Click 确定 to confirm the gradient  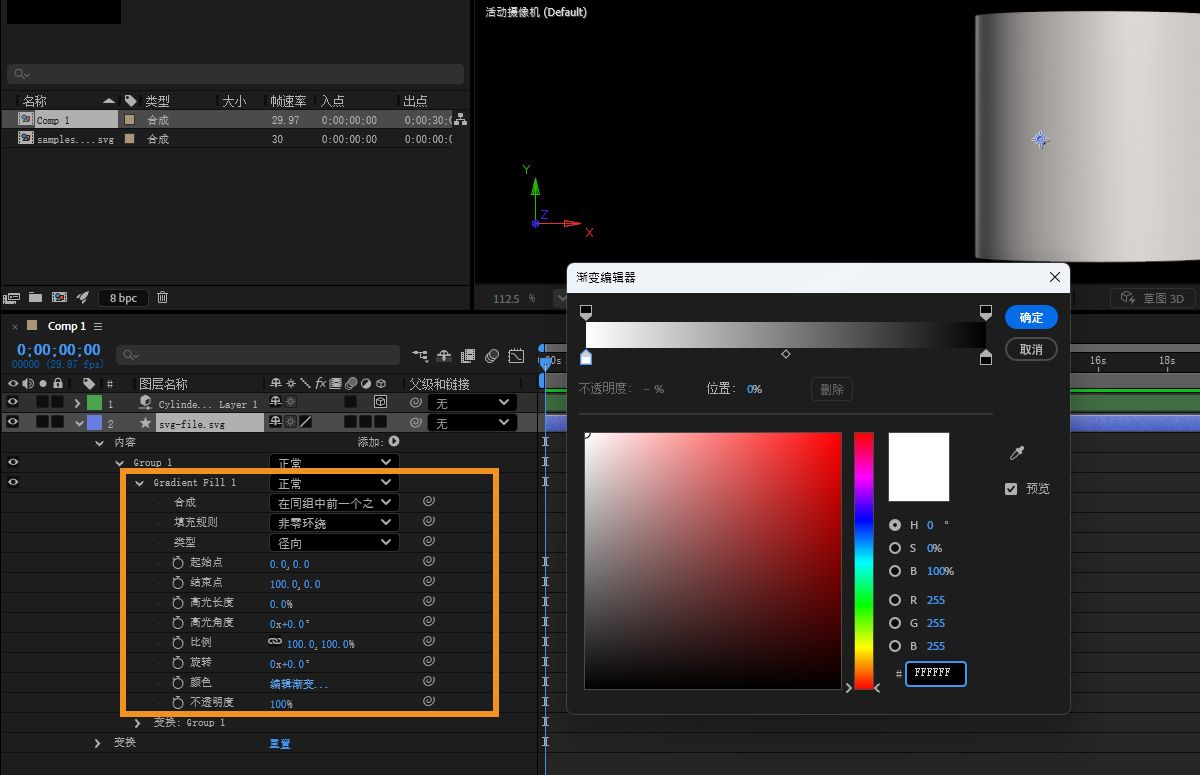coord(1031,317)
